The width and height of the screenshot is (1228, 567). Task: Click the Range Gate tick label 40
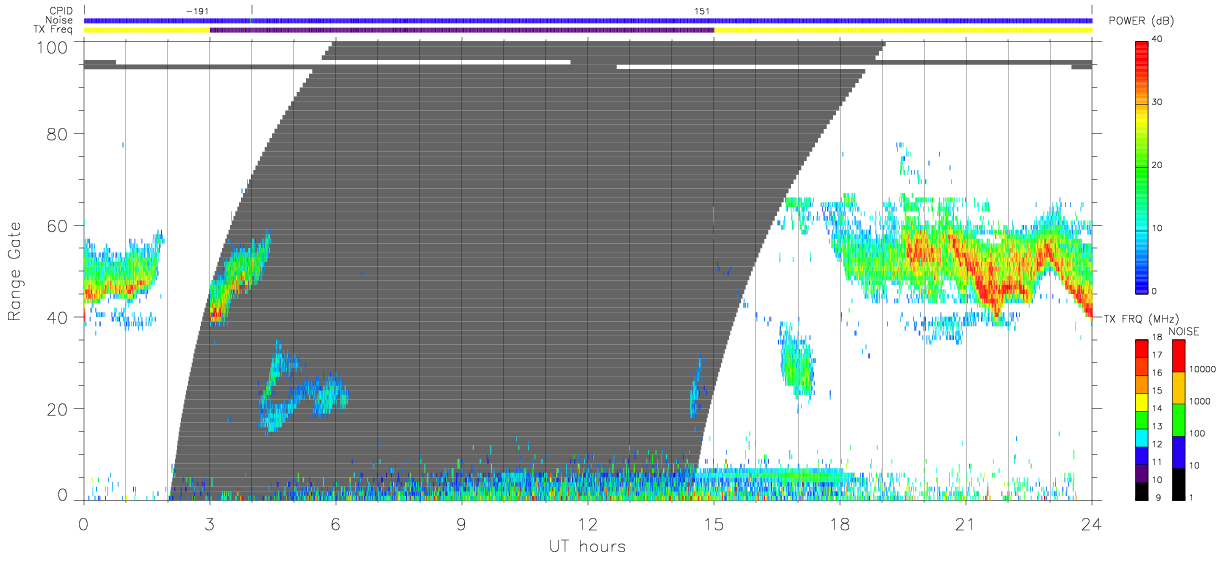point(57,317)
